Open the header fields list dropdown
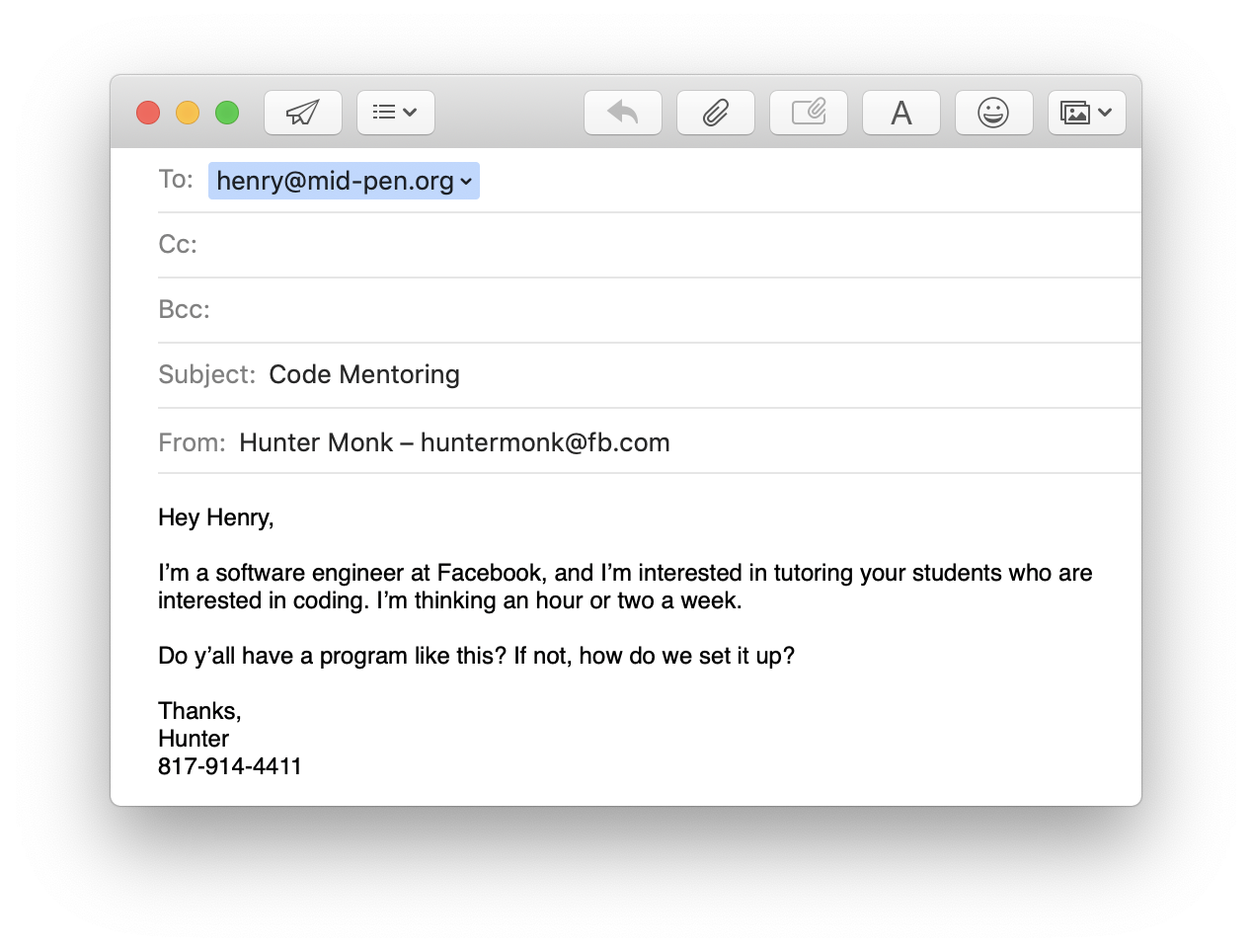This screenshot has width=1252, height=952. point(396,113)
